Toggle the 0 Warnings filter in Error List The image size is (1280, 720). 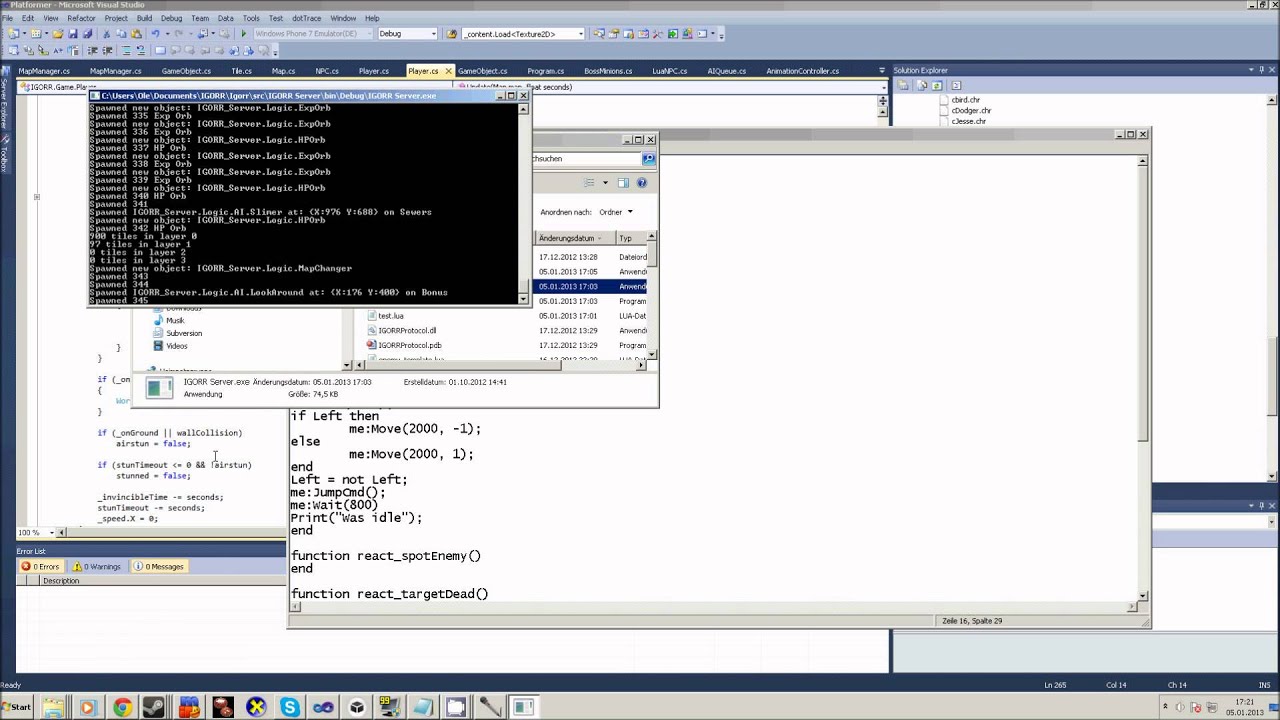click(x=97, y=567)
